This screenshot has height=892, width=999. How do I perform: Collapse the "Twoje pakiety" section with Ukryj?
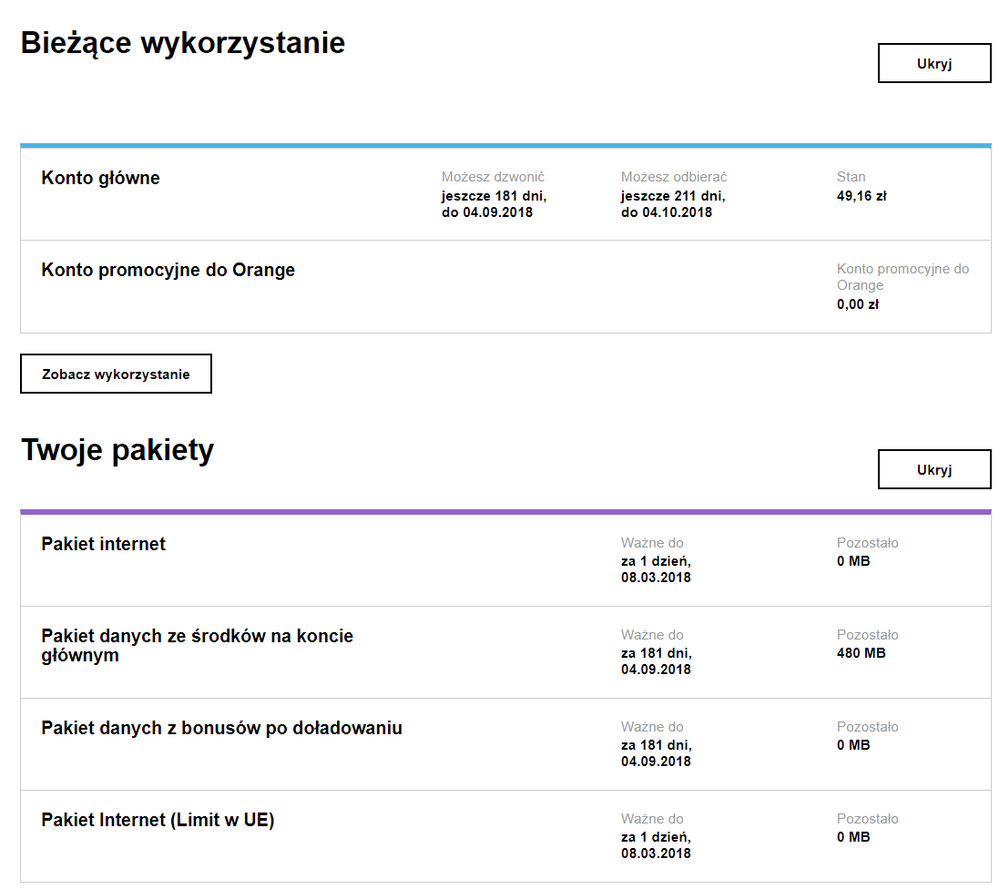tap(933, 468)
